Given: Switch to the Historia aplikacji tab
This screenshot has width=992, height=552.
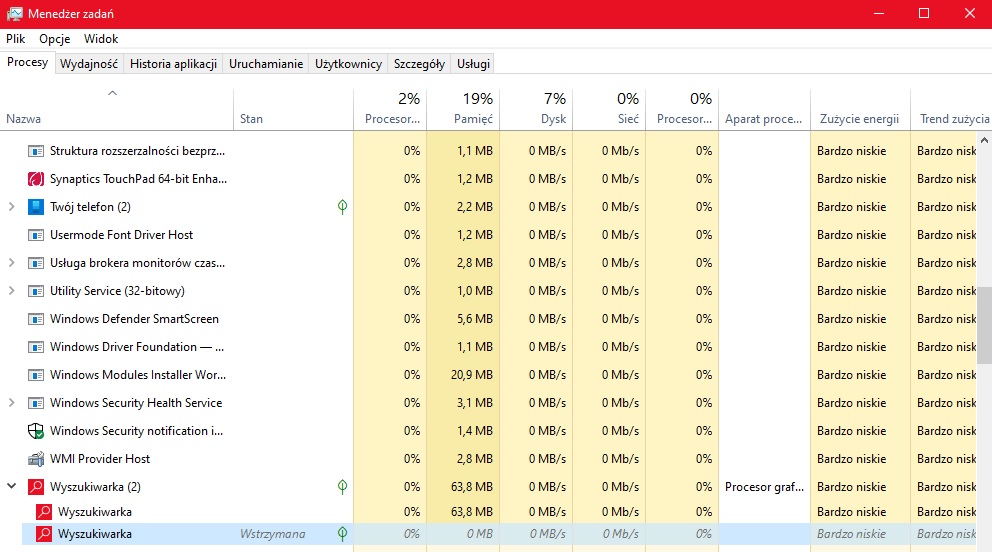Looking at the screenshot, I should 173,64.
